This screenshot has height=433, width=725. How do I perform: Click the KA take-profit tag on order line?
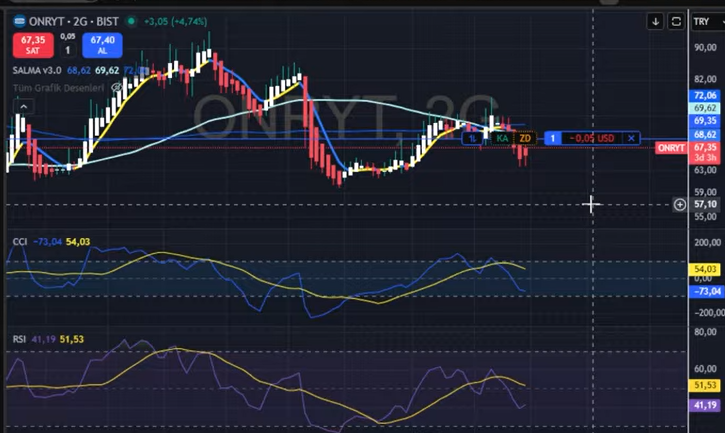pyautogui.click(x=502, y=138)
